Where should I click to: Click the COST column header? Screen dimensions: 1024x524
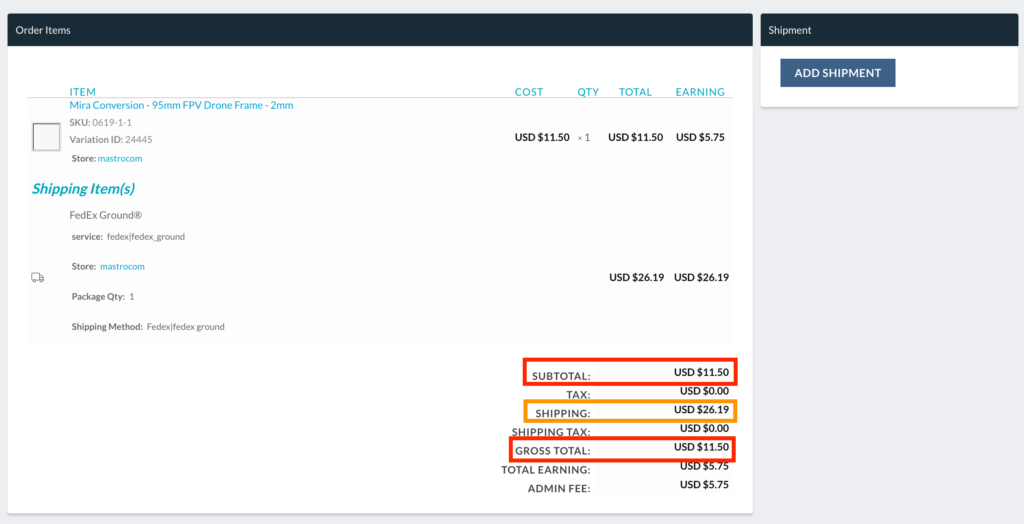click(529, 92)
